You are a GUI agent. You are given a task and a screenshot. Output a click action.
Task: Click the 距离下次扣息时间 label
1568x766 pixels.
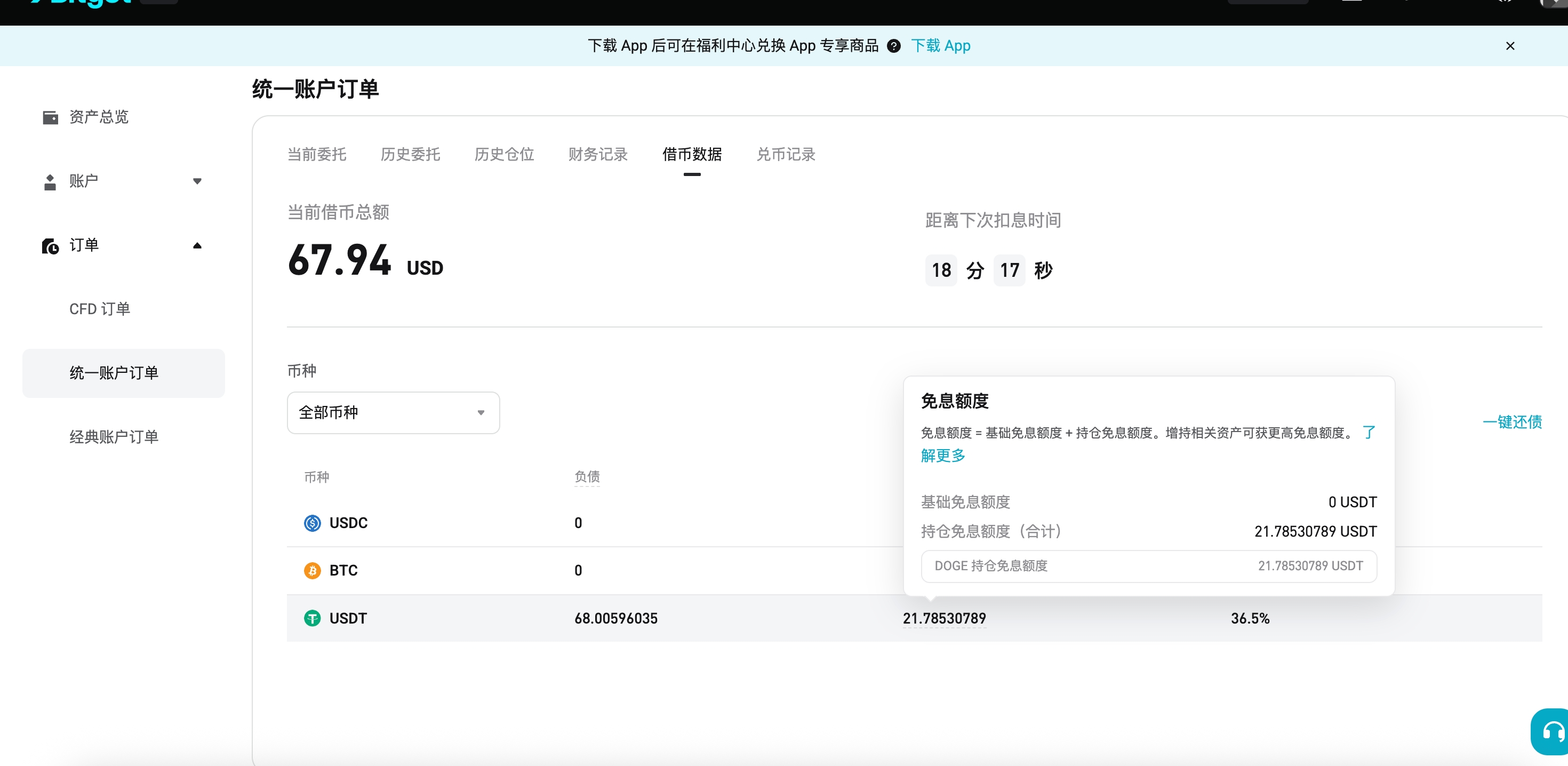(x=993, y=220)
